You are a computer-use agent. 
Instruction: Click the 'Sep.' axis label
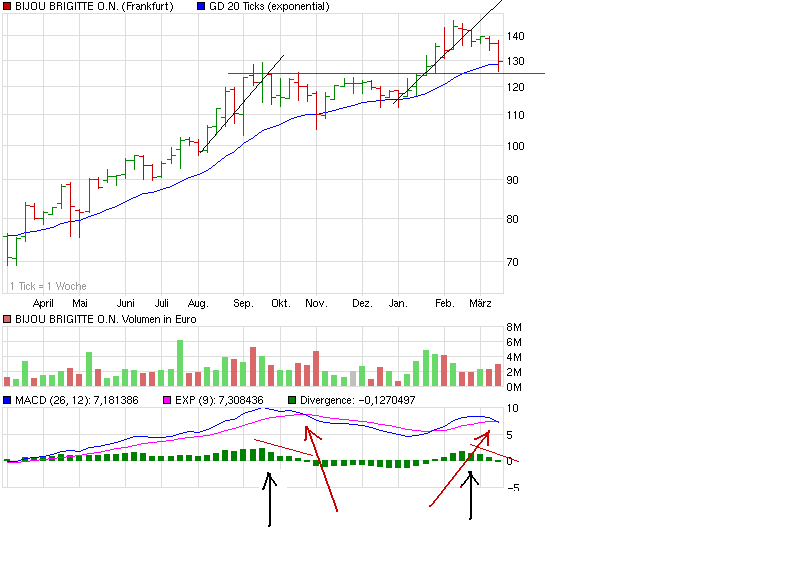tap(243, 303)
